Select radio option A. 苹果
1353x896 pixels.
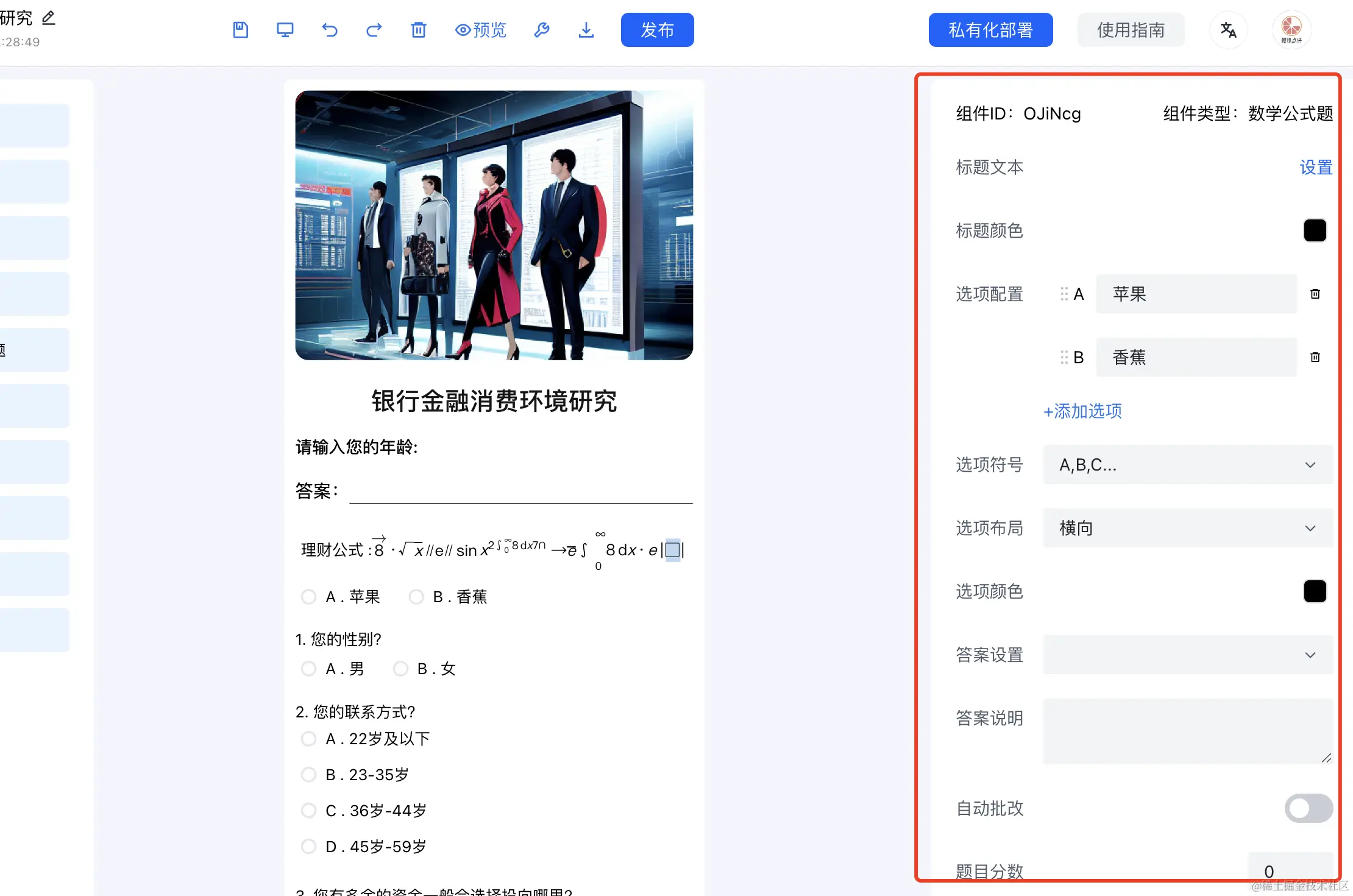(309, 597)
